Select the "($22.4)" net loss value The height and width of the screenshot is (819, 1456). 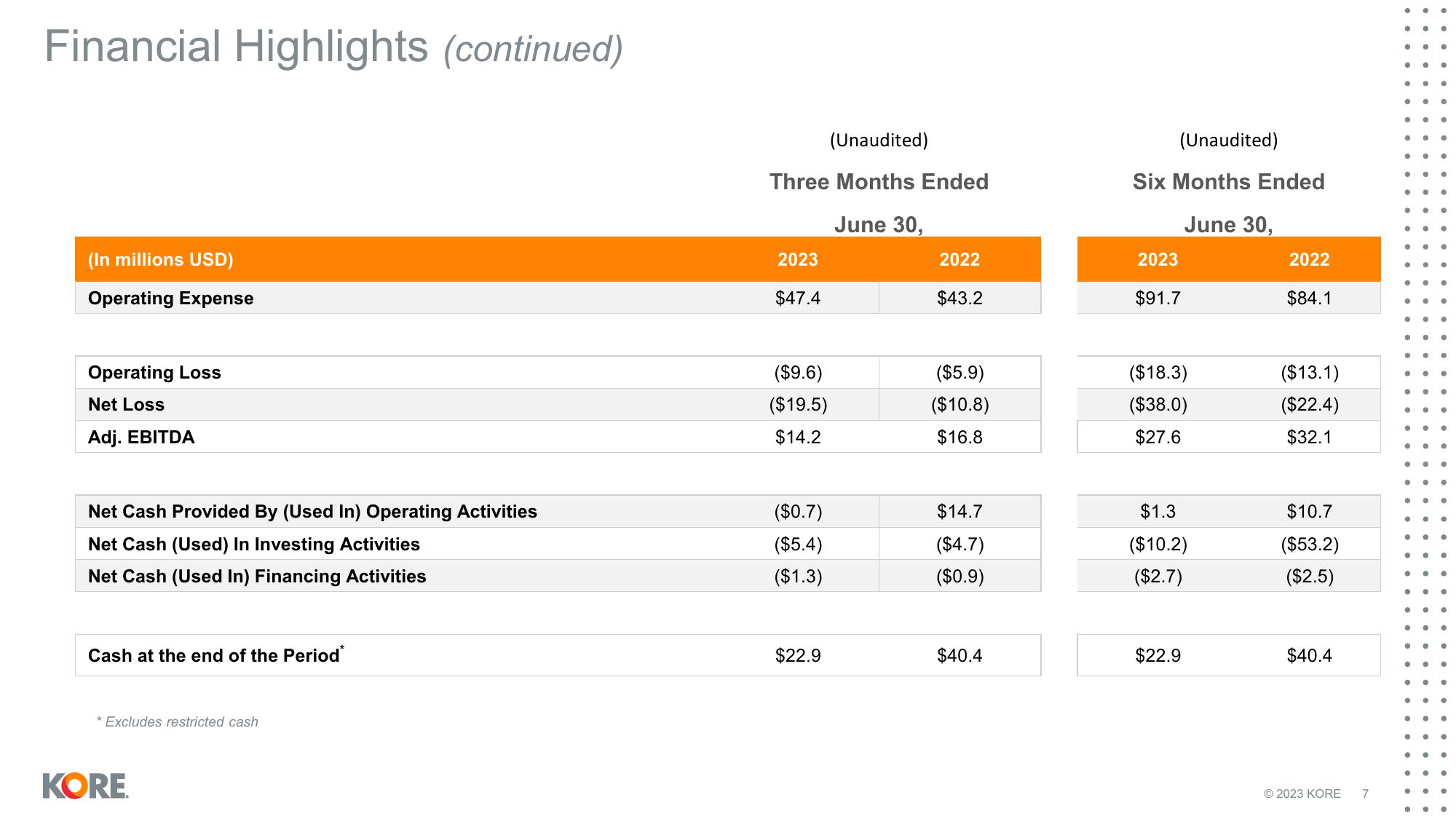(x=1309, y=405)
